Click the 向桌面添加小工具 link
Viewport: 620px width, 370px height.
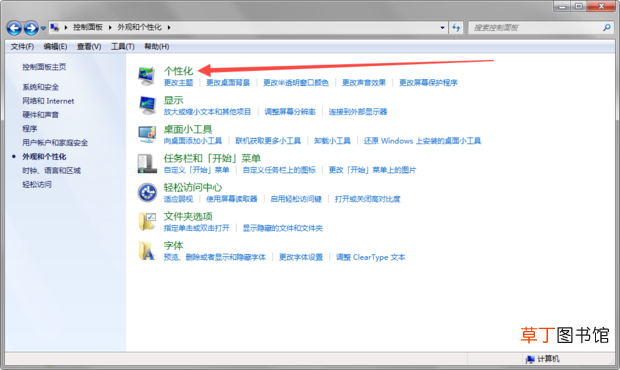coord(193,141)
